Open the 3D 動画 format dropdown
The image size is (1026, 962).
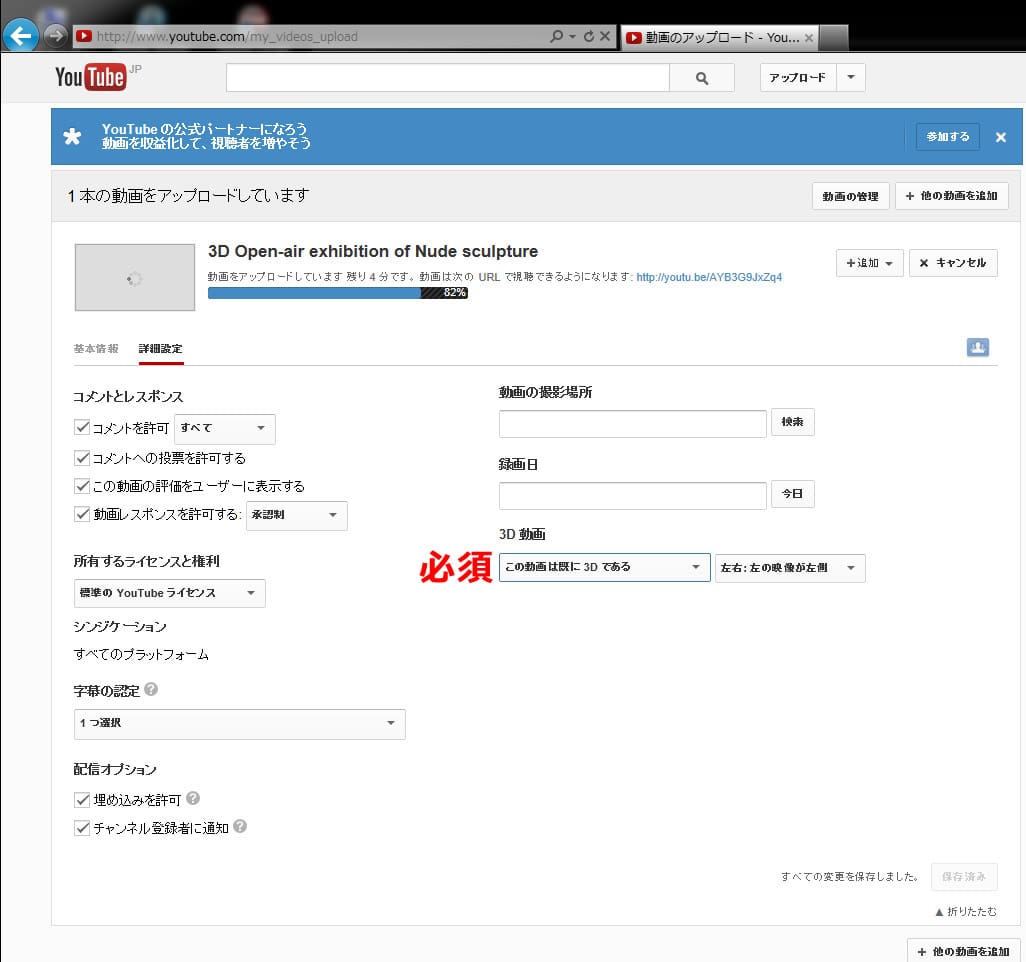coord(604,567)
